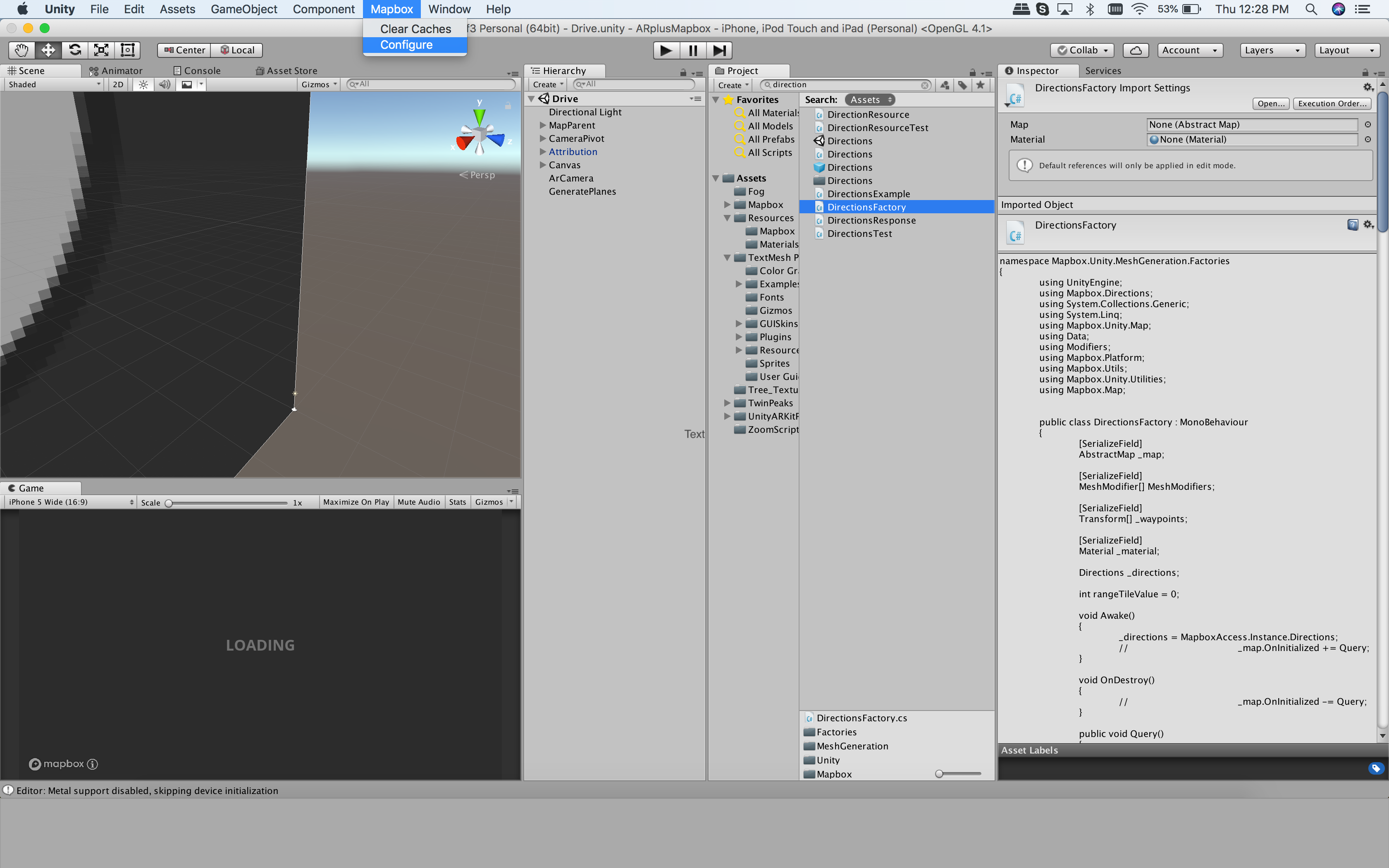Select the Rotate tool
Image resolution: width=1389 pixels, height=868 pixels.
click(74, 50)
